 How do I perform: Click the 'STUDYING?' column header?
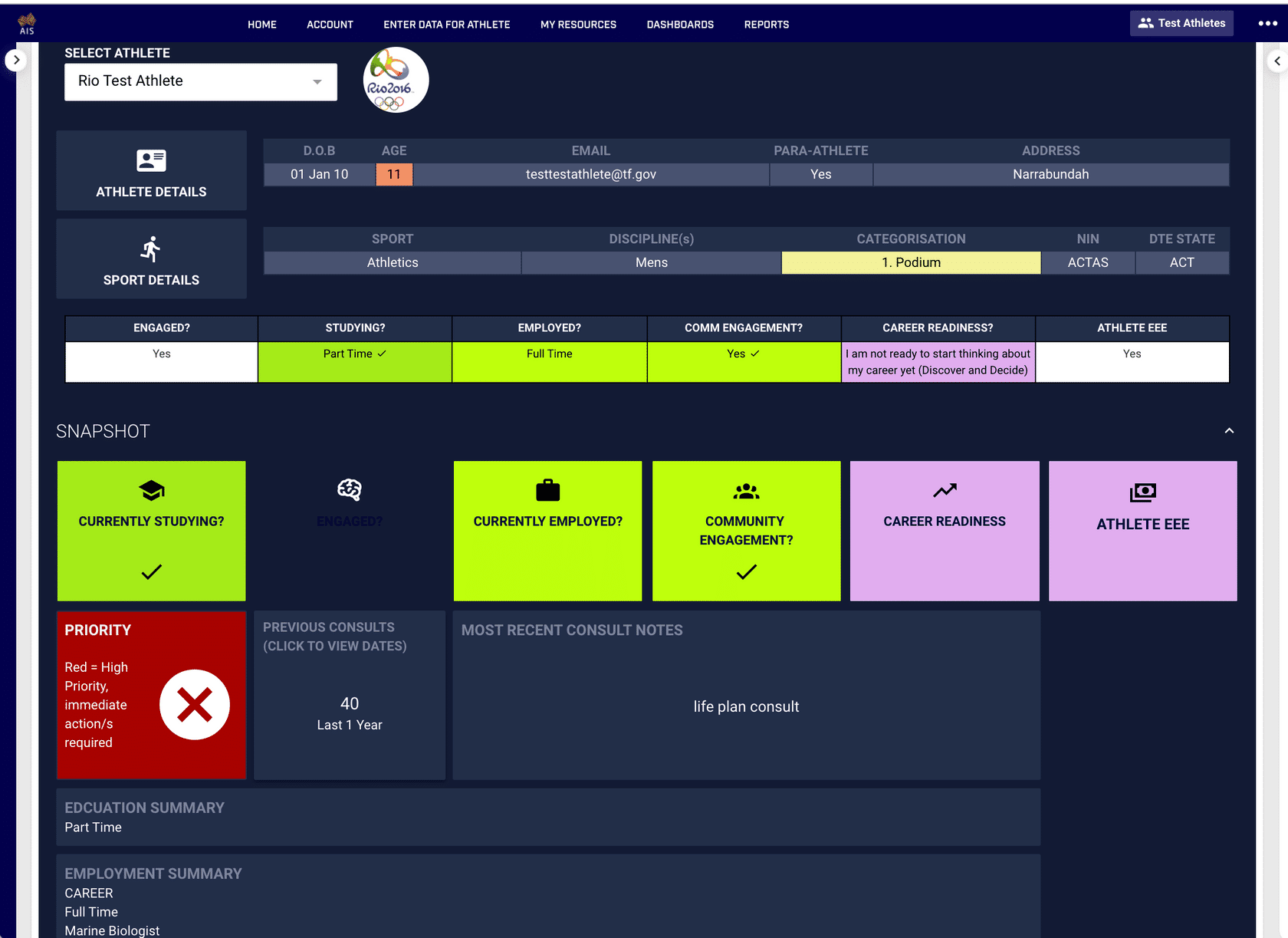point(355,327)
